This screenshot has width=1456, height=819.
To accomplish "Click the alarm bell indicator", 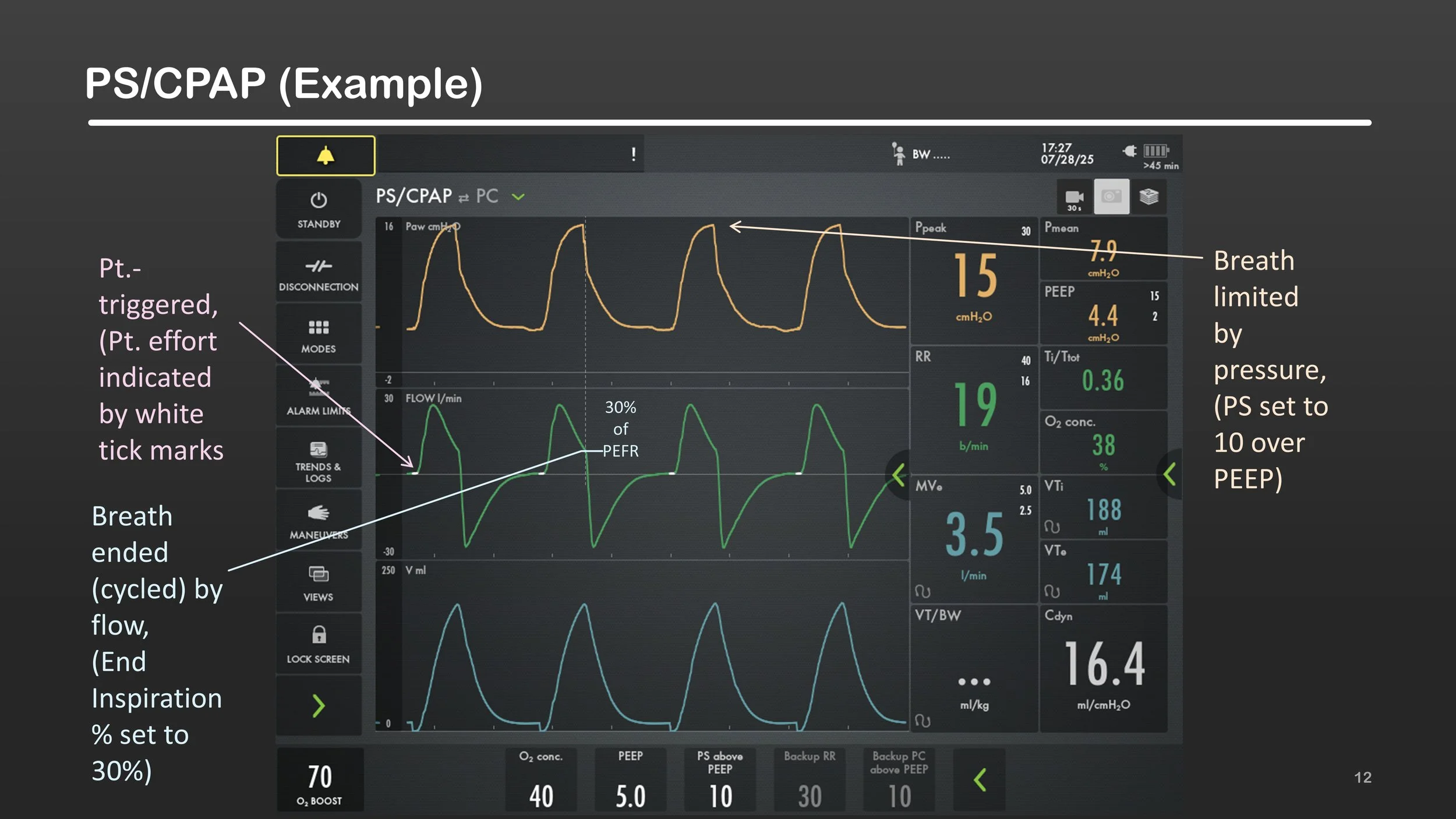I will click(326, 156).
